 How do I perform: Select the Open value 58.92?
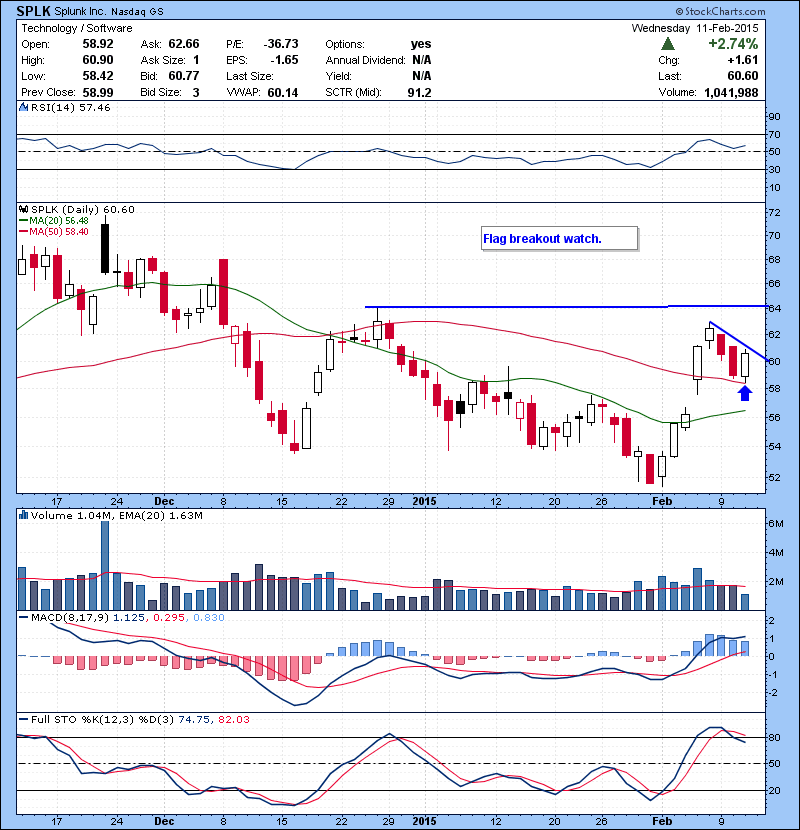tap(98, 44)
